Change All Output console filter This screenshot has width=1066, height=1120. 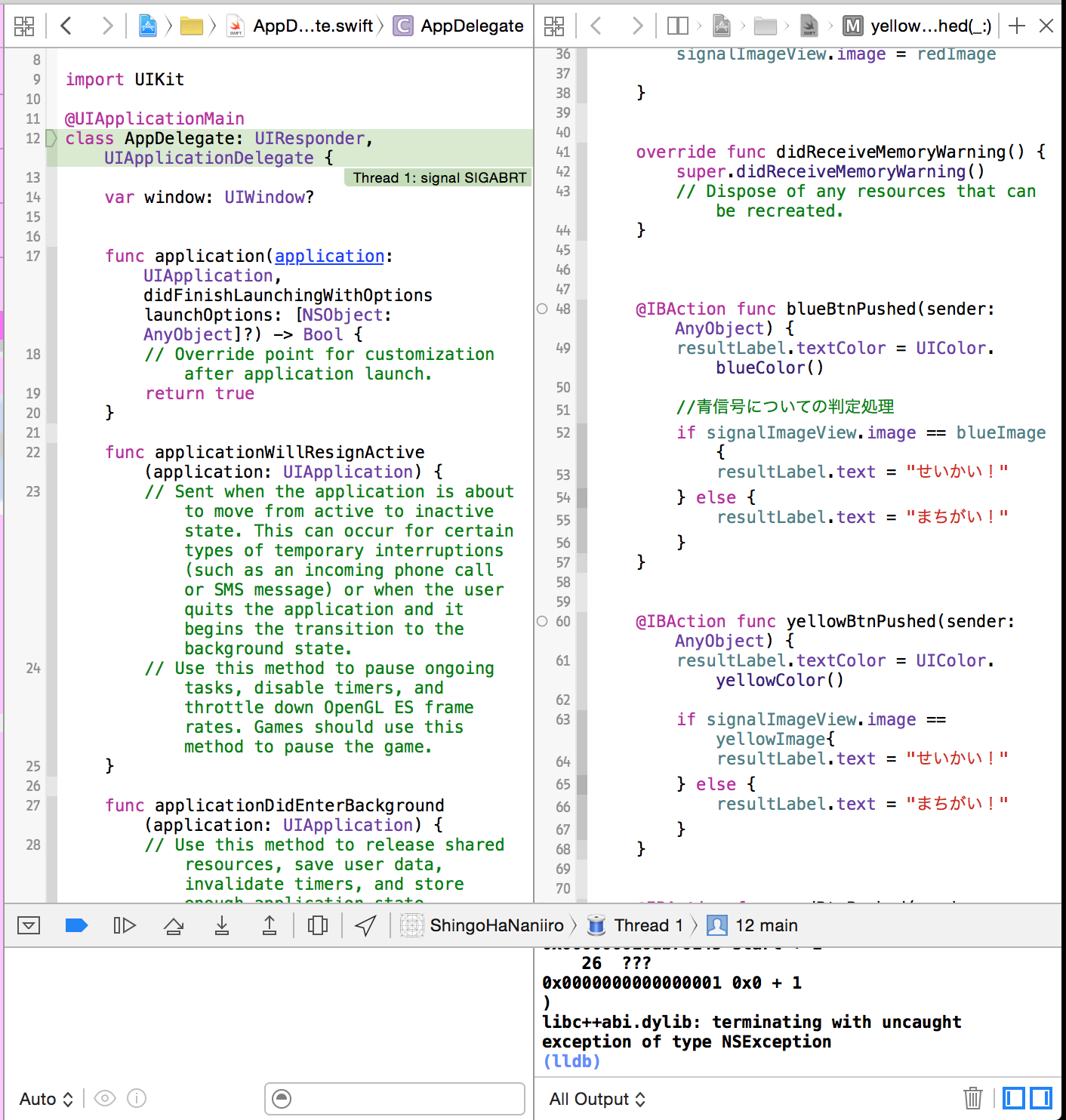tap(597, 1099)
